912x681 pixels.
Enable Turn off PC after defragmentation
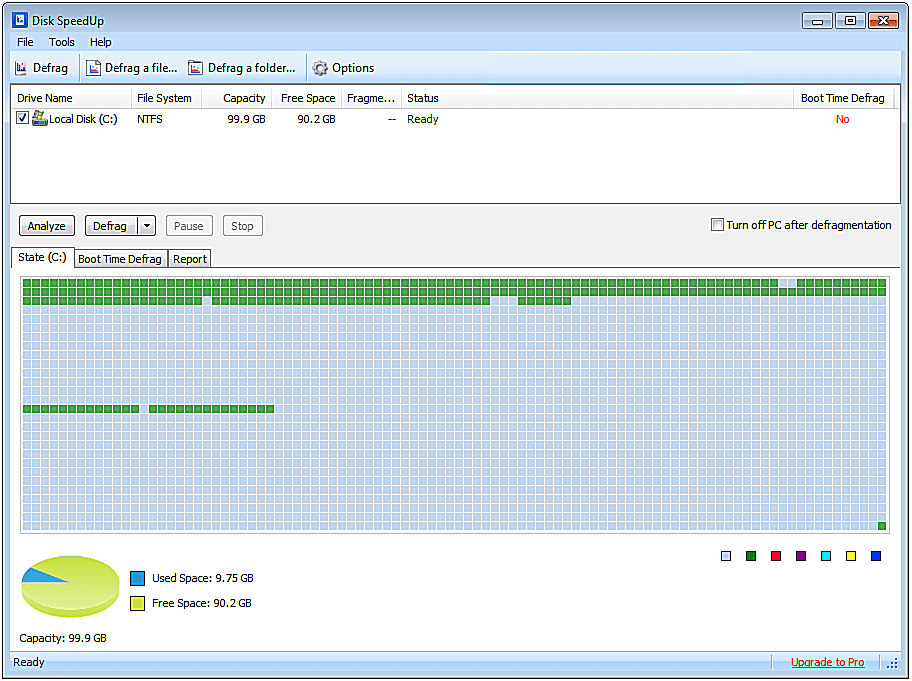pyautogui.click(x=717, y=225)
